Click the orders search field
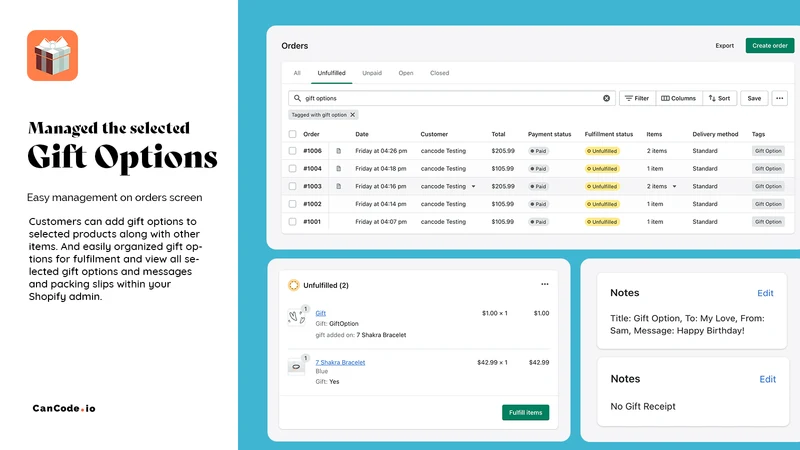The image size is (800, 450). coord(452,98)
